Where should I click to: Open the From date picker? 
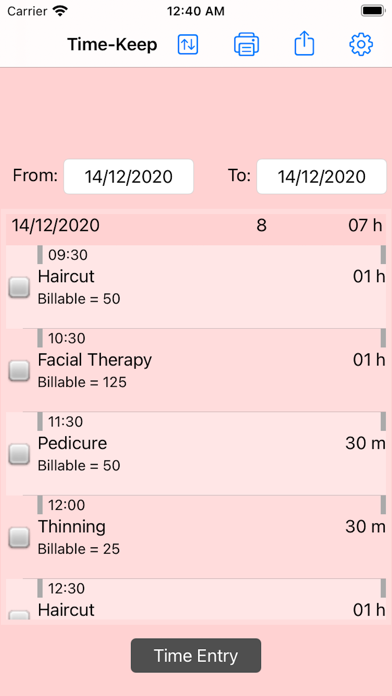click(129, 177)
